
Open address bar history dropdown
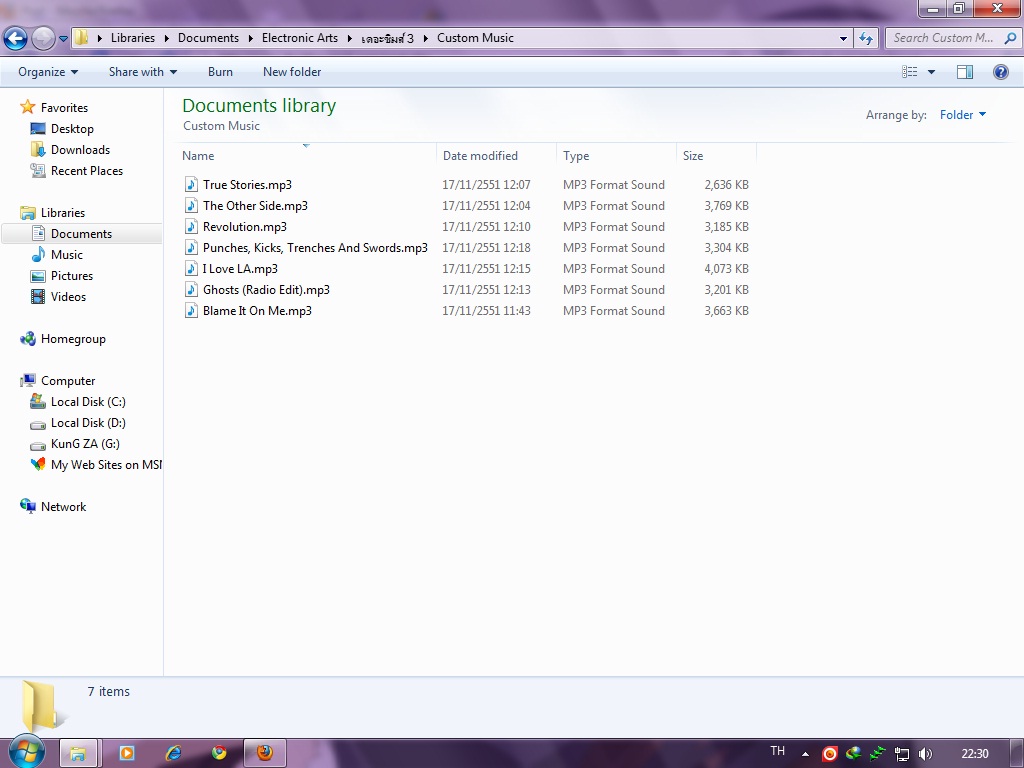[x=843, y=39]
